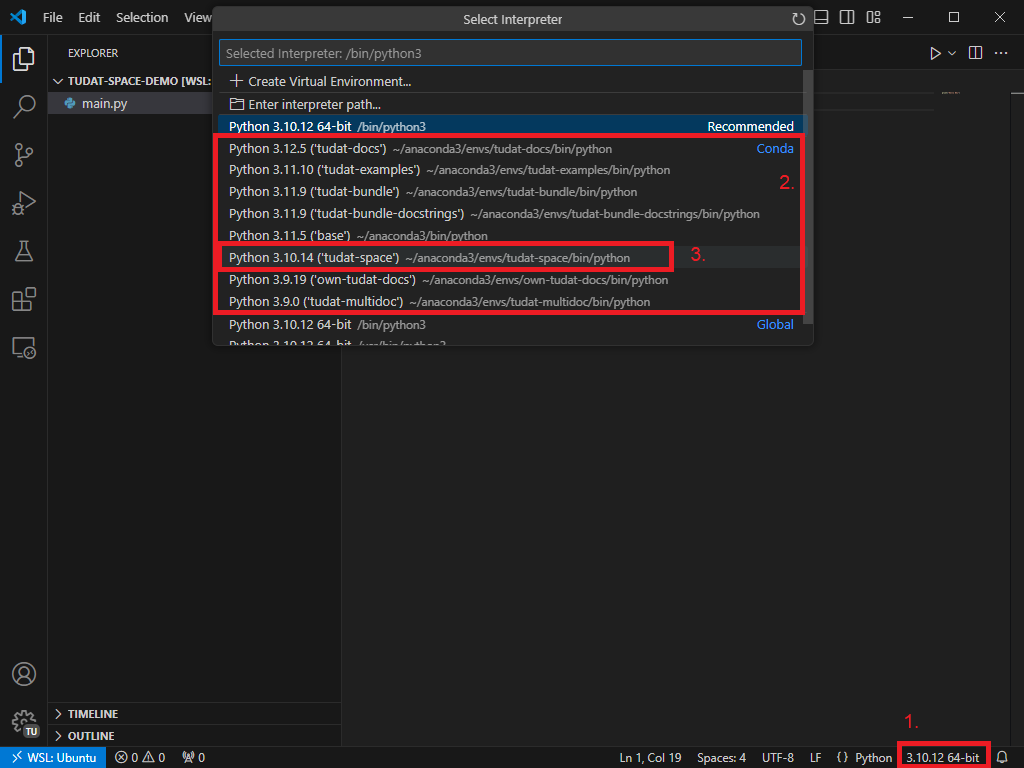This screenshot has height=768, width=1024.
Task: Change indentation via Spaces: 4
Action: coord(721,758)
